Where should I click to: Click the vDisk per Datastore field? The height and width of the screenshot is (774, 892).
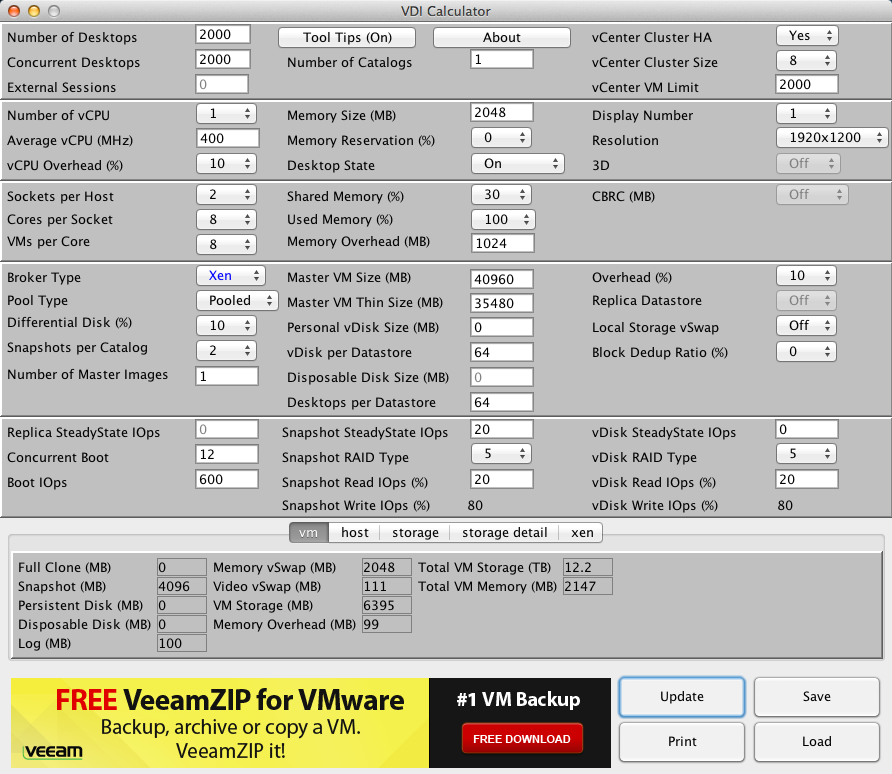tap(502, 353)
